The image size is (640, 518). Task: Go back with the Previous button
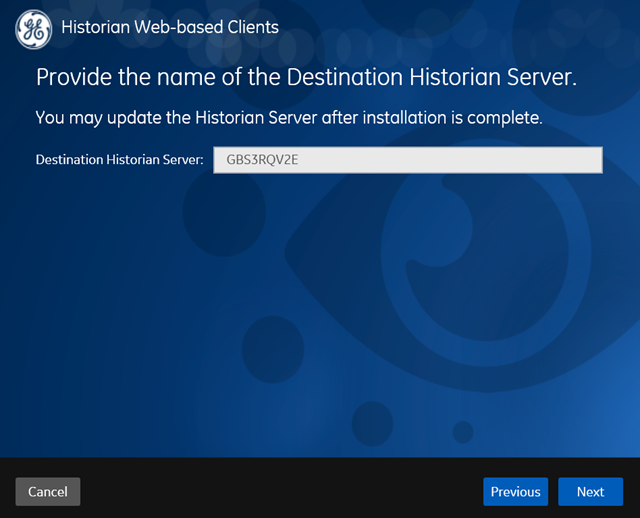point(516,491)
